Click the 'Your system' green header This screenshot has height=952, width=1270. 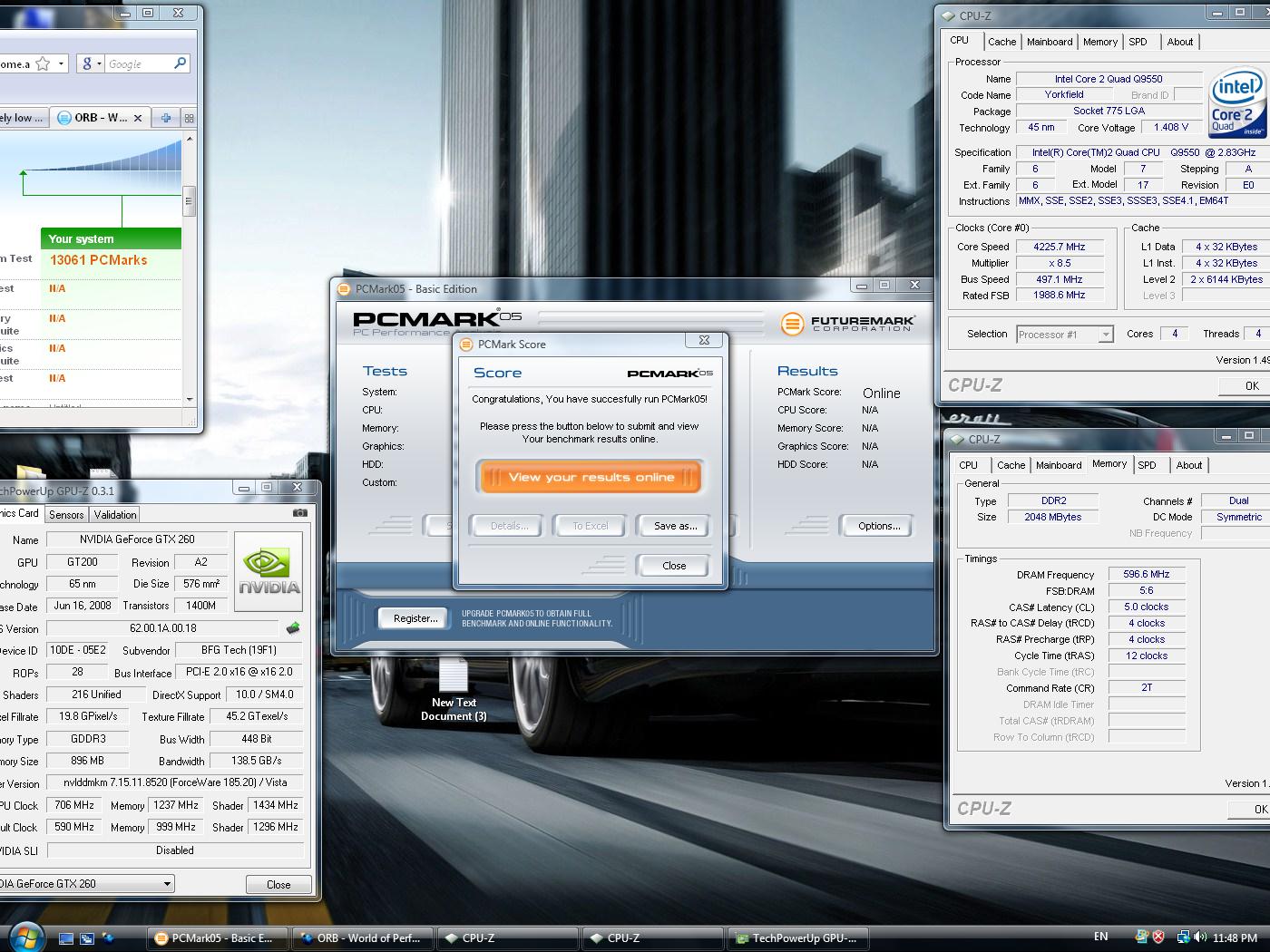click(x=111, y=238)
